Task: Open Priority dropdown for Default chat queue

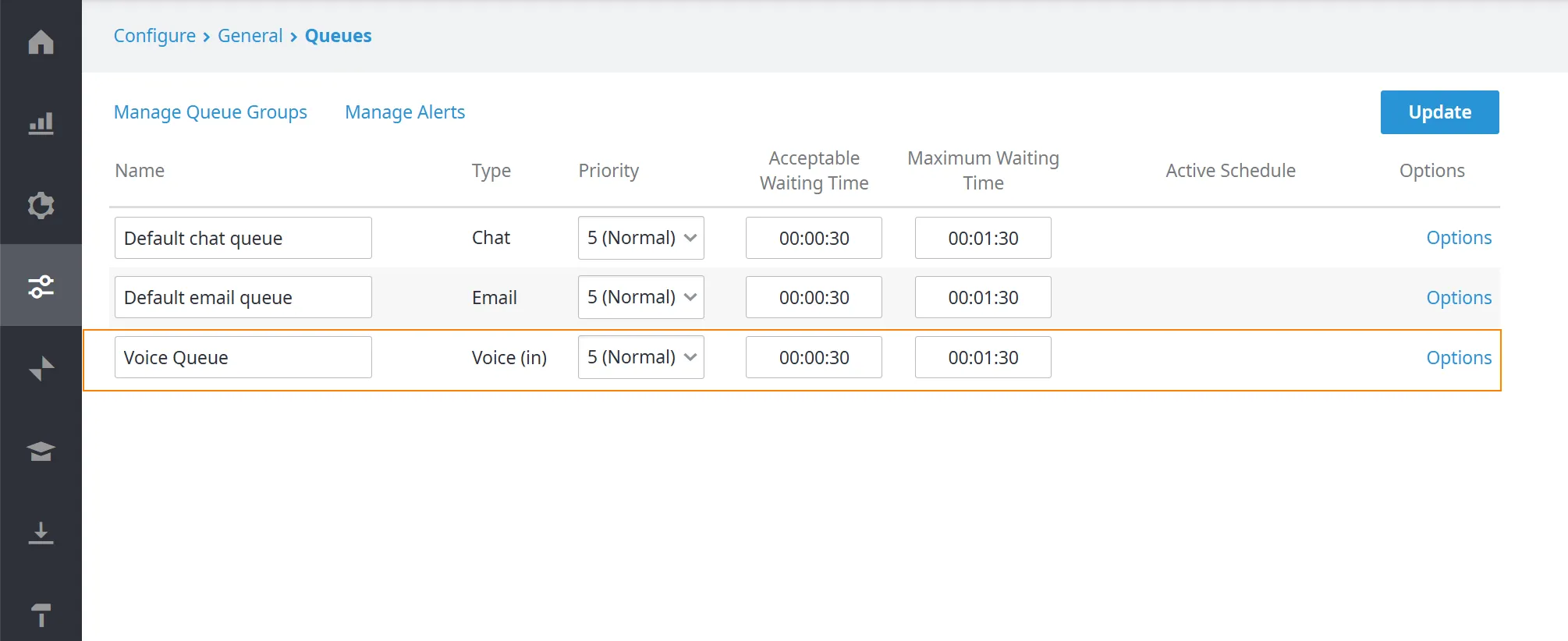Action: click(641, 238)
